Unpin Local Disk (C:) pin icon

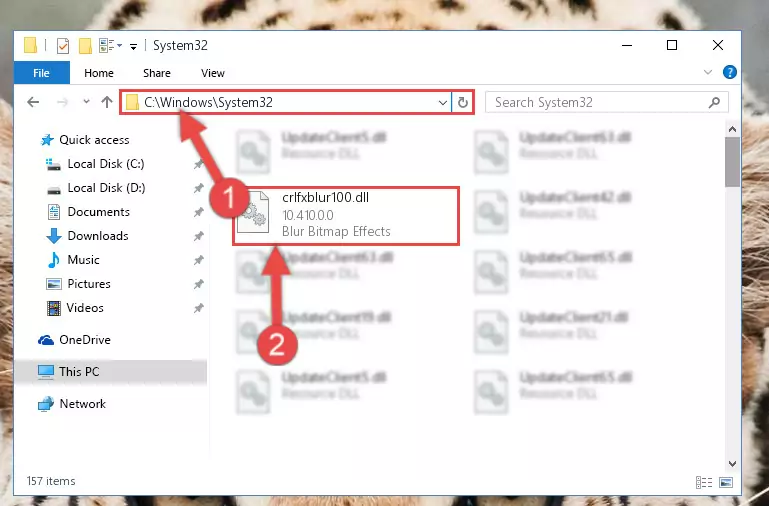(199, 164)
